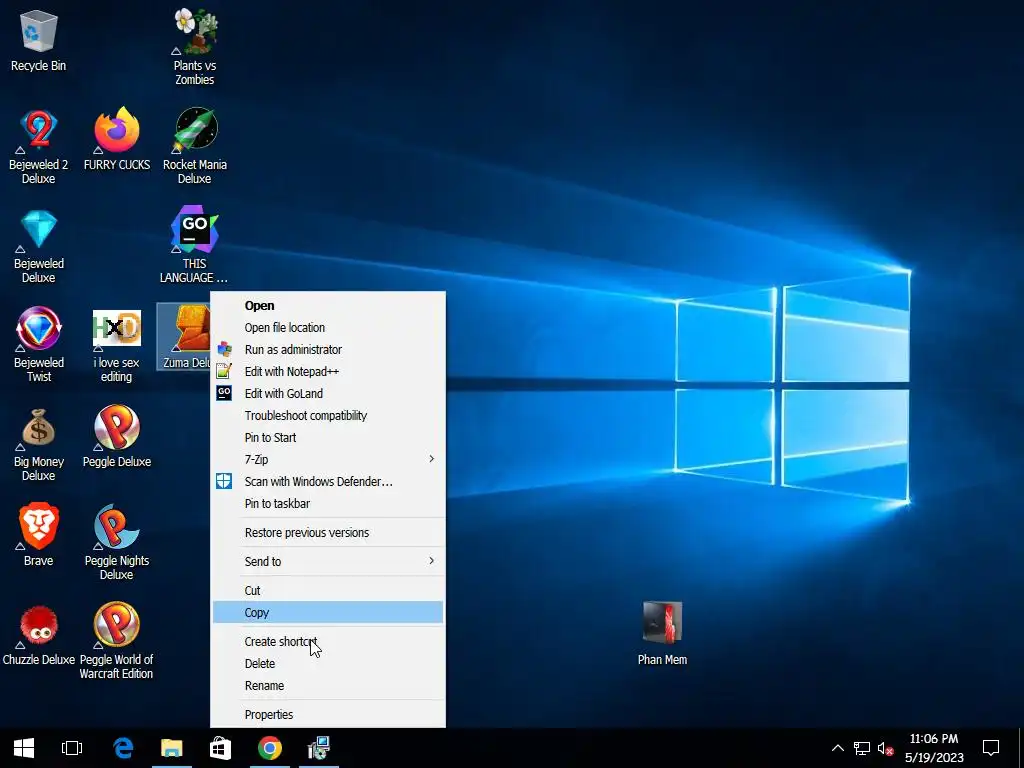Viewport: 1024px width, 768px height.
Task: Choose Edit with Notepad++
Action: tap(328, 372)
